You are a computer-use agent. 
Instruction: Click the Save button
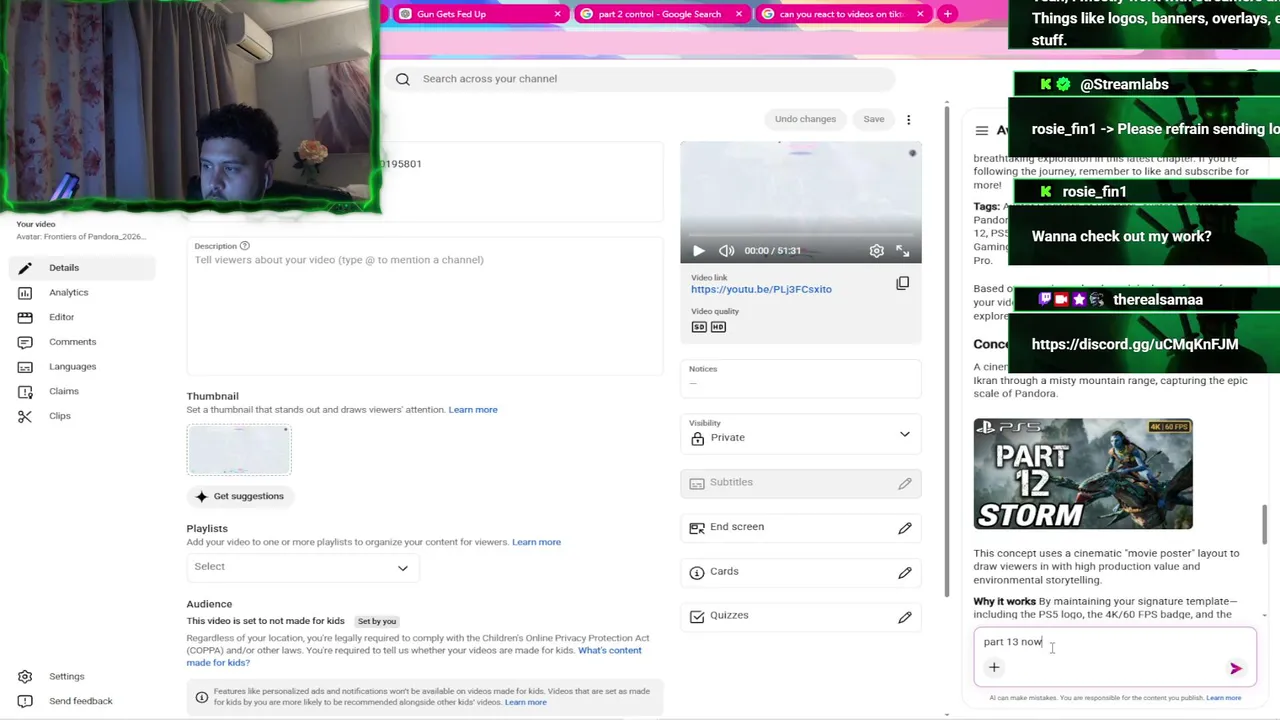tap(874, 120)
